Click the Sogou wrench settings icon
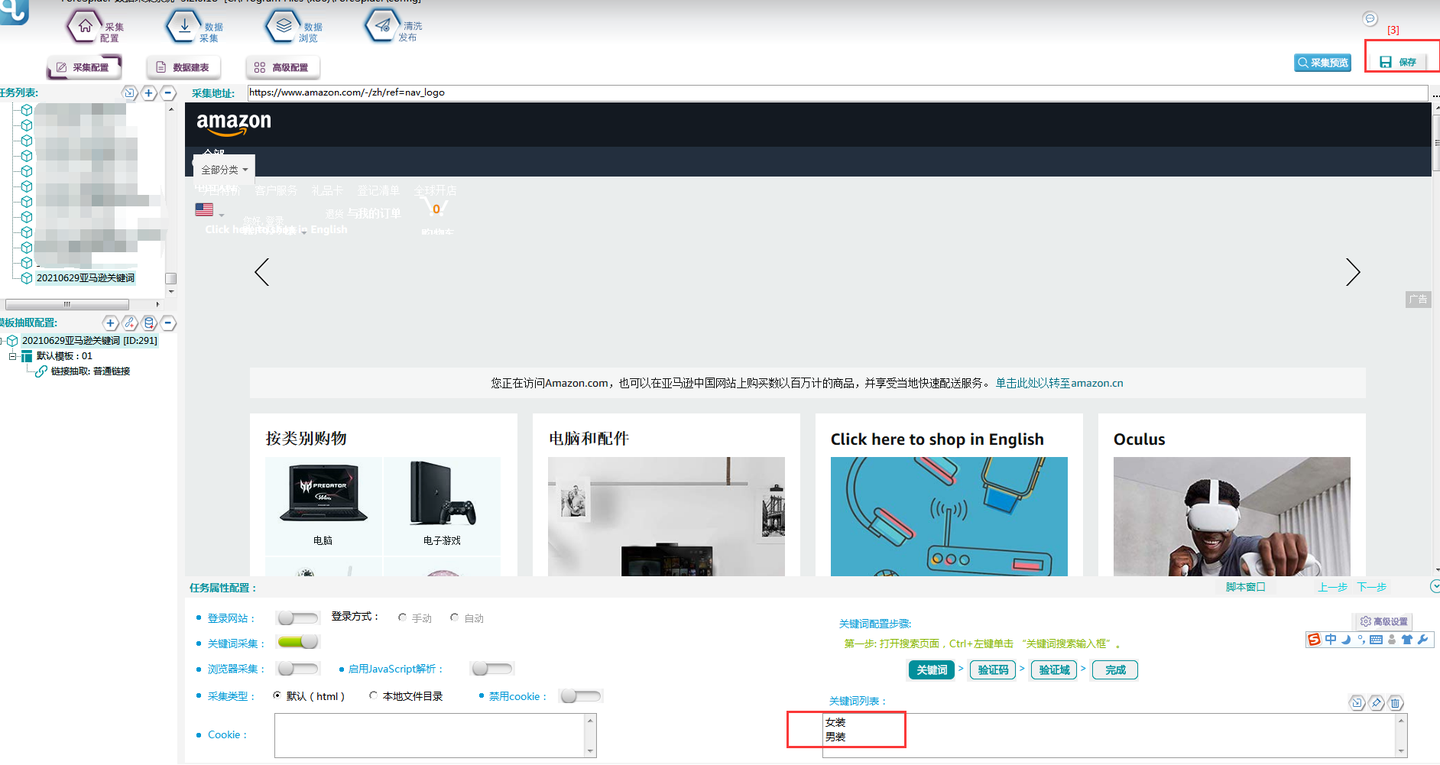This screenshot has width=1440, height=765. [1423, 640]
